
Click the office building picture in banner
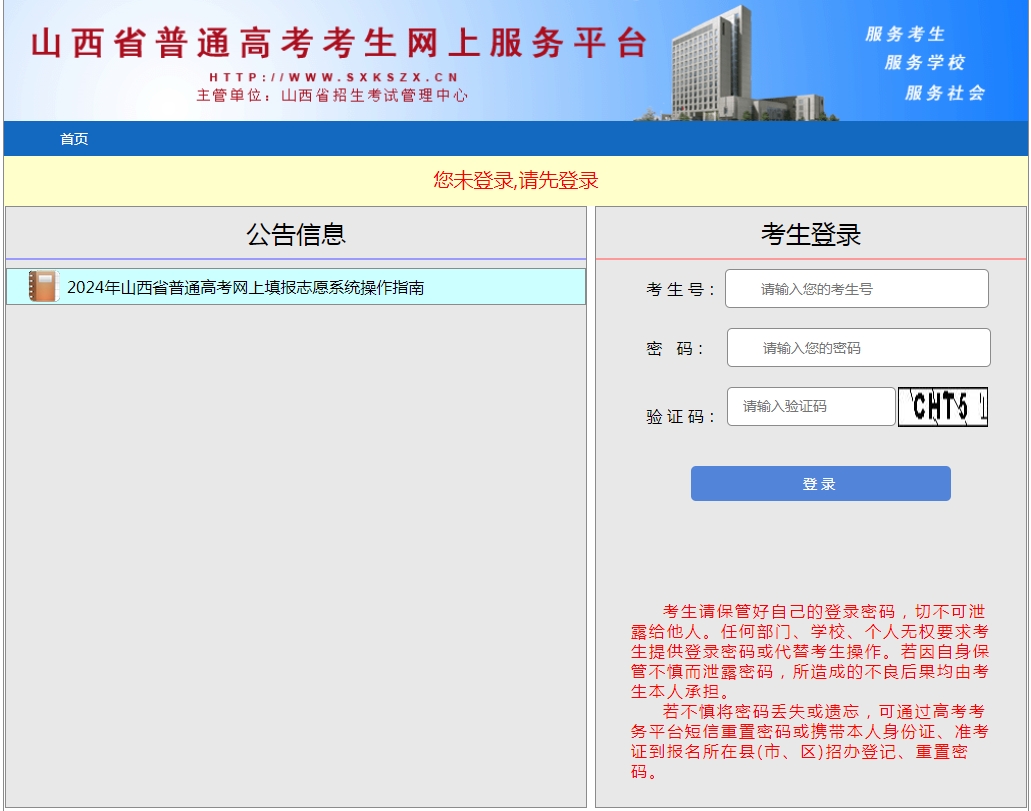pyautogui.click(x=736, y=64)
